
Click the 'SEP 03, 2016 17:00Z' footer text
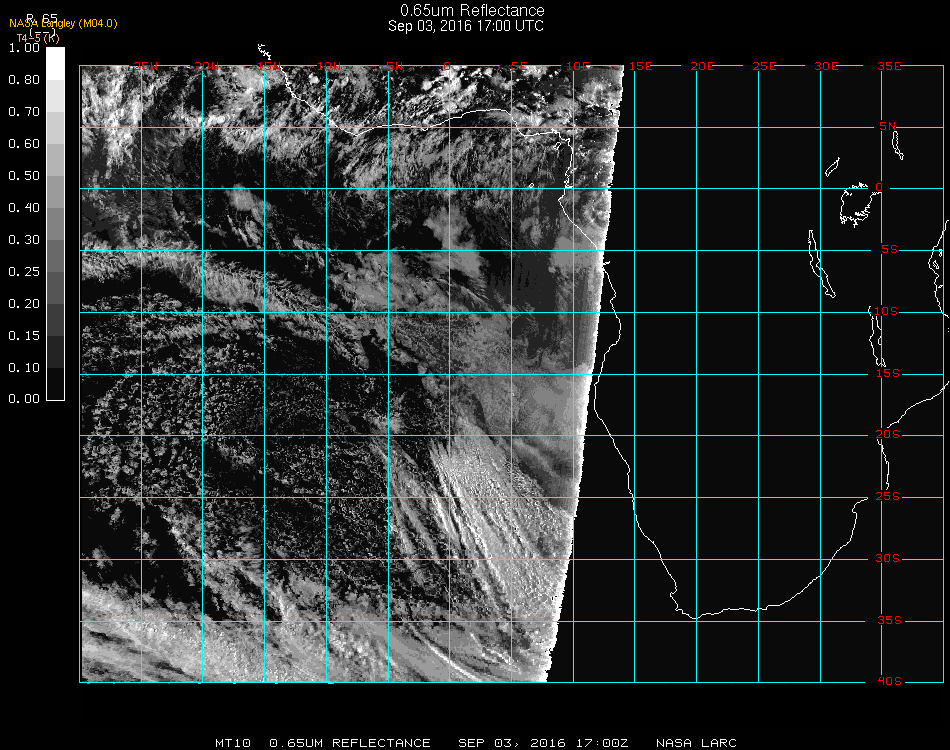tap(543, 743)
